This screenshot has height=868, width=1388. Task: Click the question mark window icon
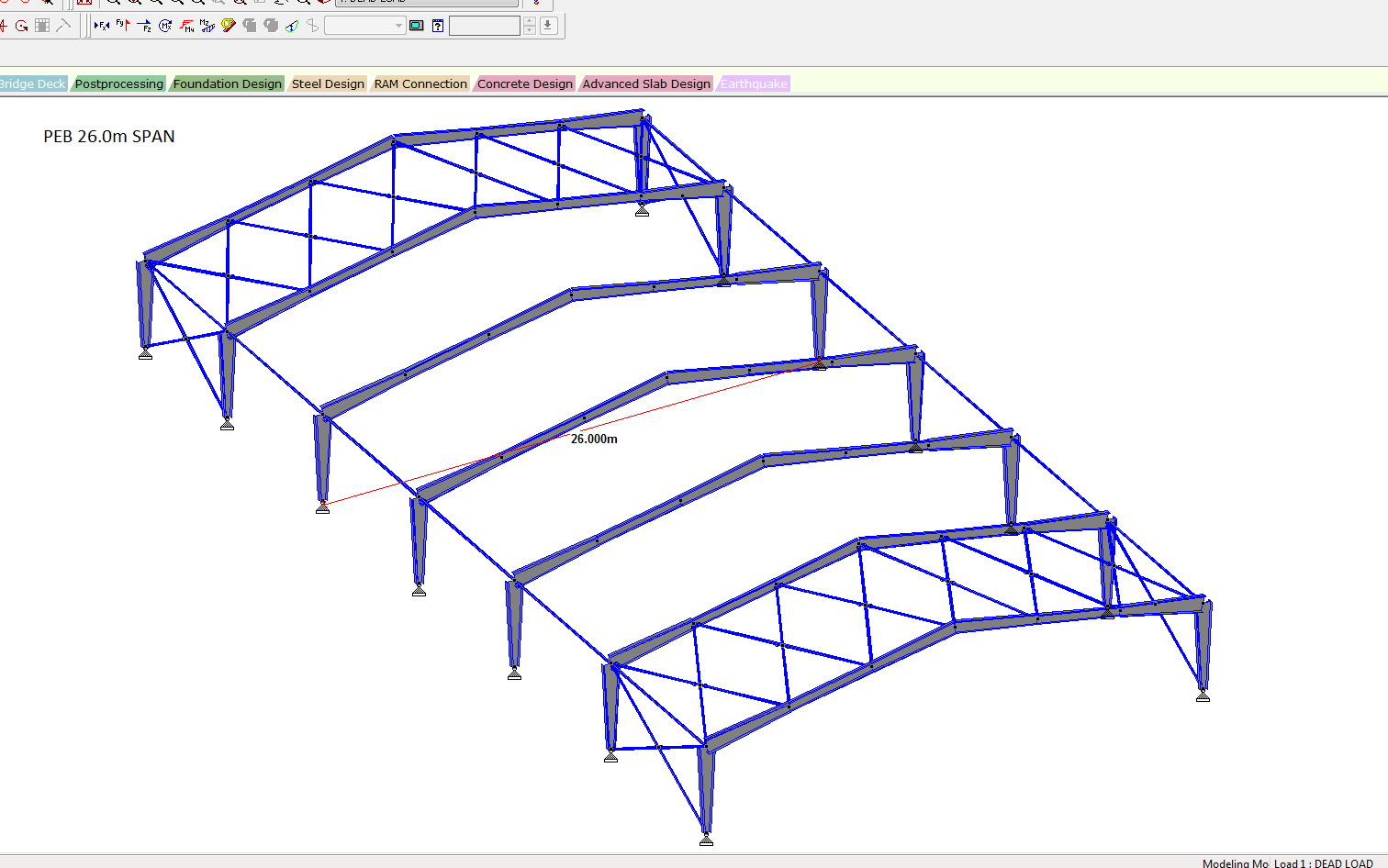pos(438,26)
